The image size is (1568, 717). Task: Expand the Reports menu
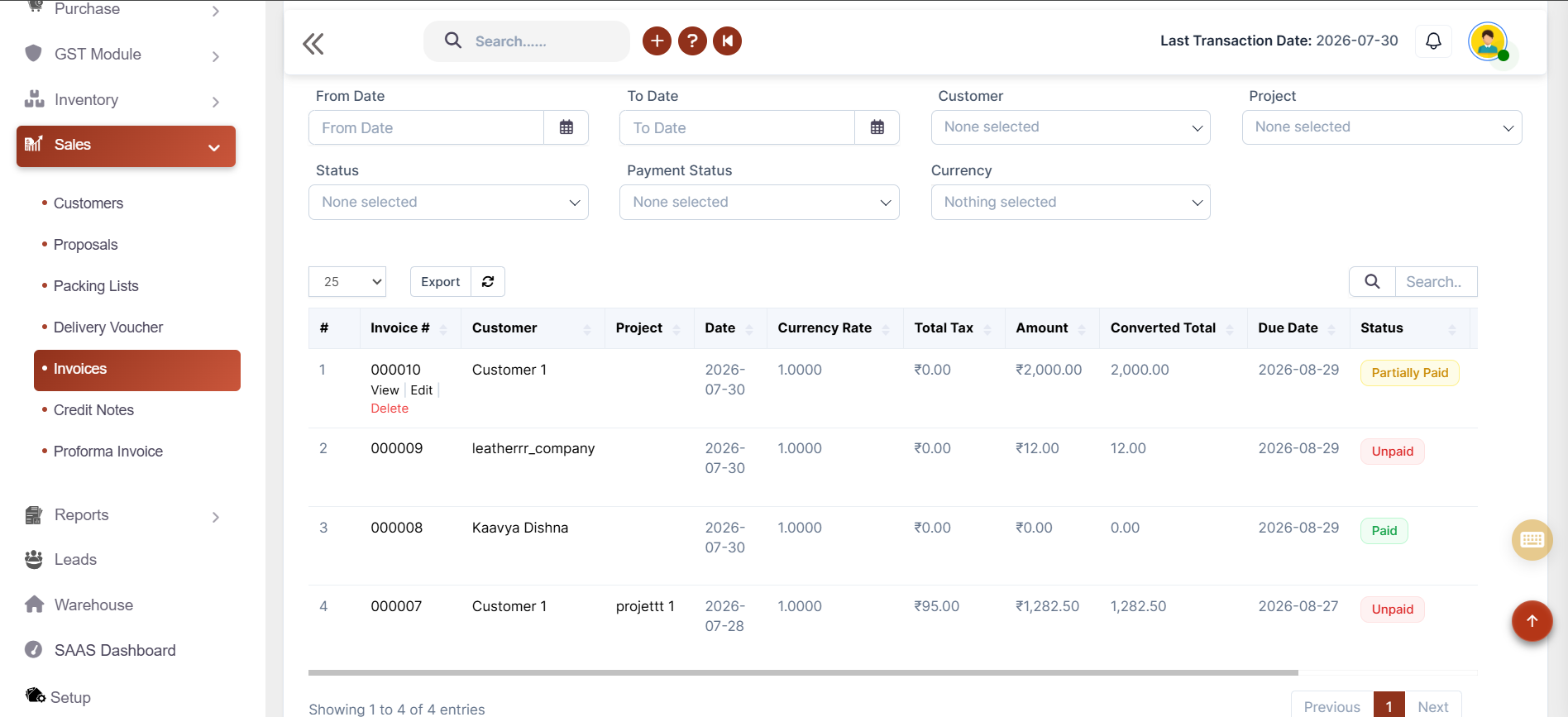point(124,515)
